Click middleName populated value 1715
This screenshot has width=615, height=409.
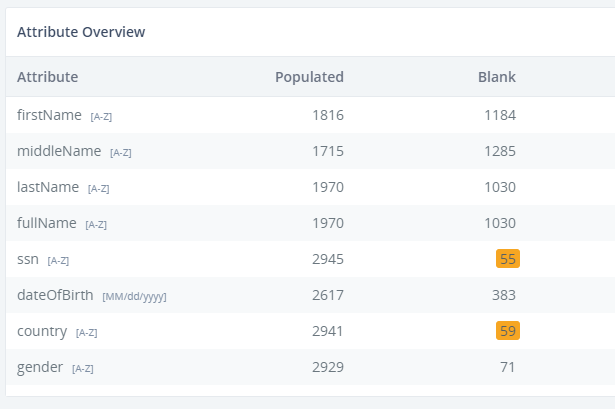click(328, 151)
